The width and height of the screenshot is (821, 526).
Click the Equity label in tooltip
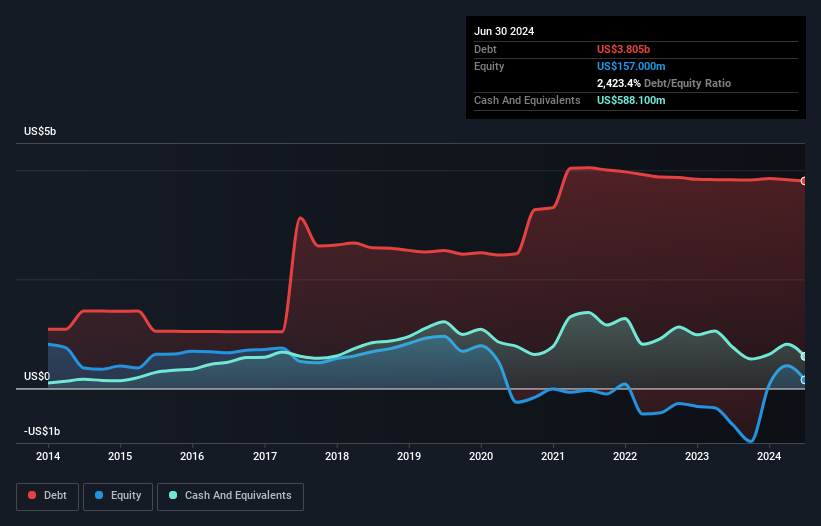click(489, 66)
